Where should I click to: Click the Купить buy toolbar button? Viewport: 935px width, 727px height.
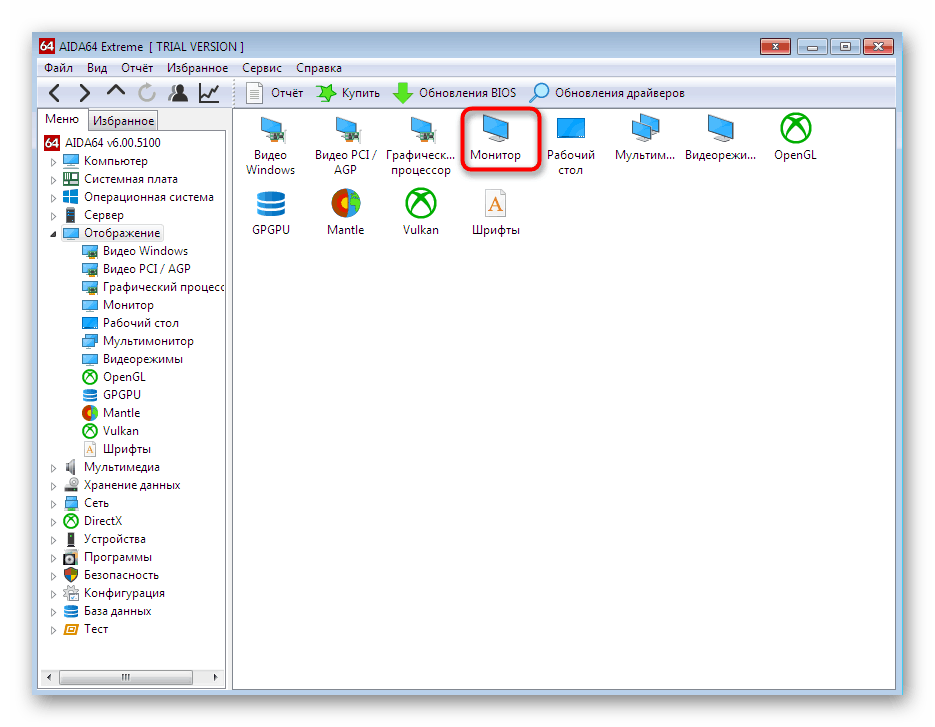[348, 93]
